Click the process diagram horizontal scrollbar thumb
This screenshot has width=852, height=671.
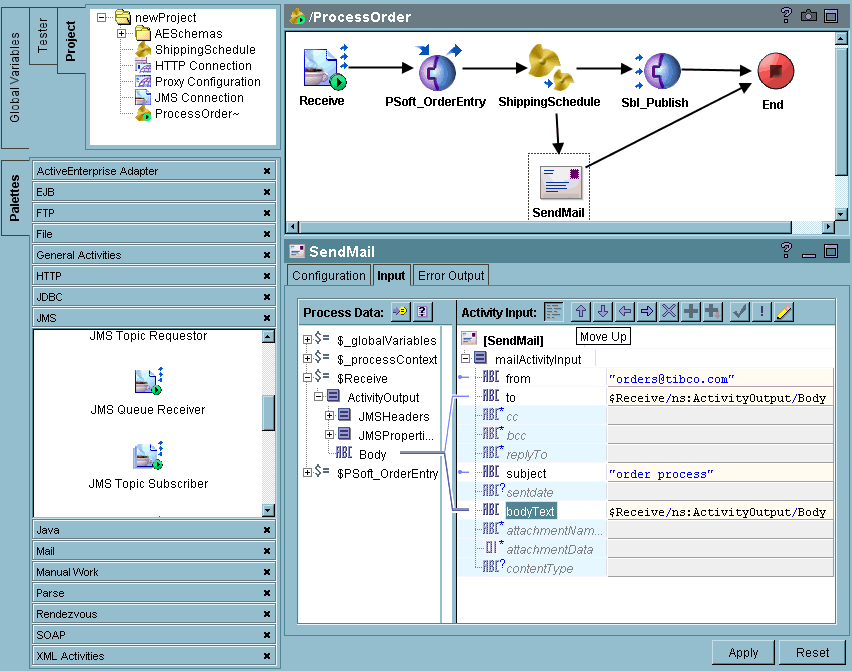(x=546, y=227)
